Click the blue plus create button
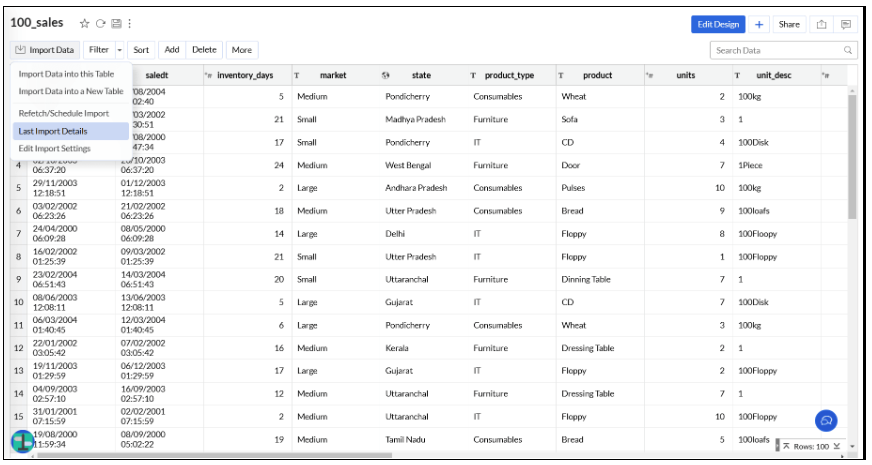872x465 pixels. tap(759, 24)
